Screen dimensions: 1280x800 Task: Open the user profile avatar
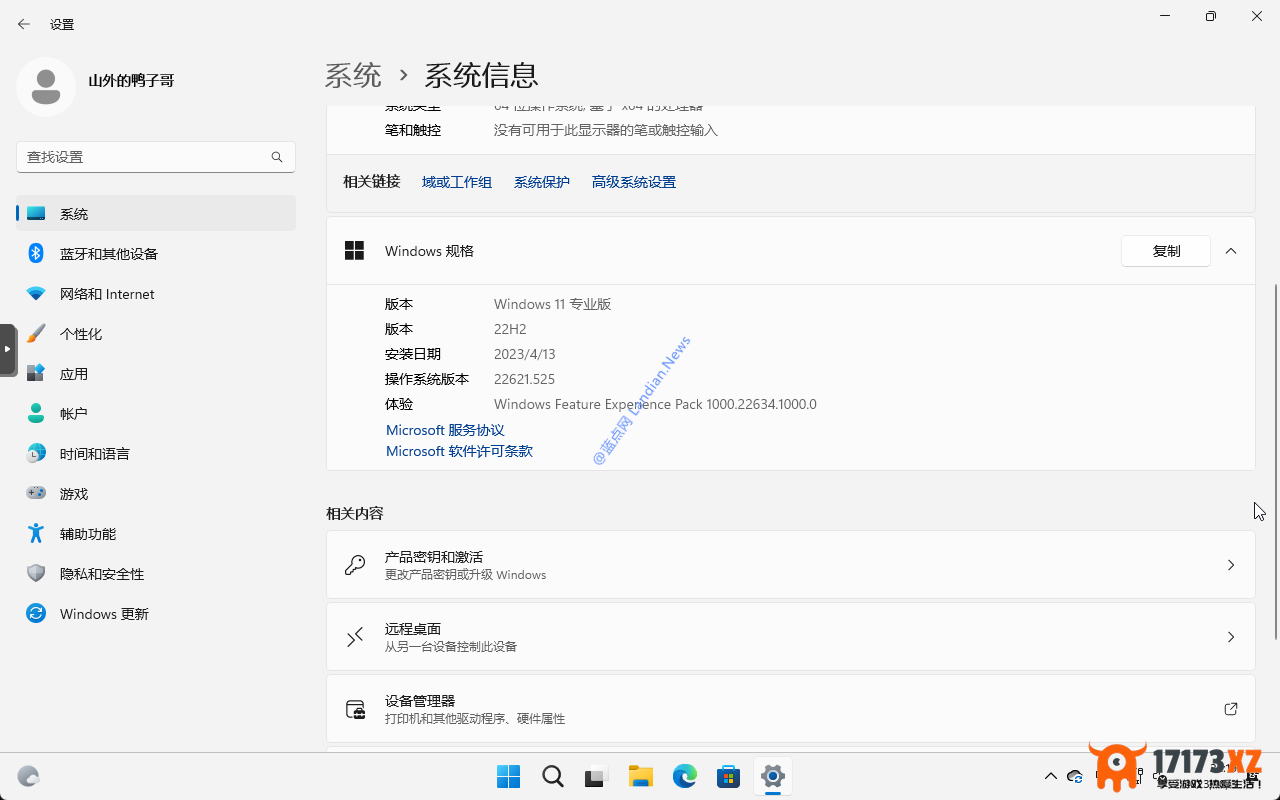point(46,87)
